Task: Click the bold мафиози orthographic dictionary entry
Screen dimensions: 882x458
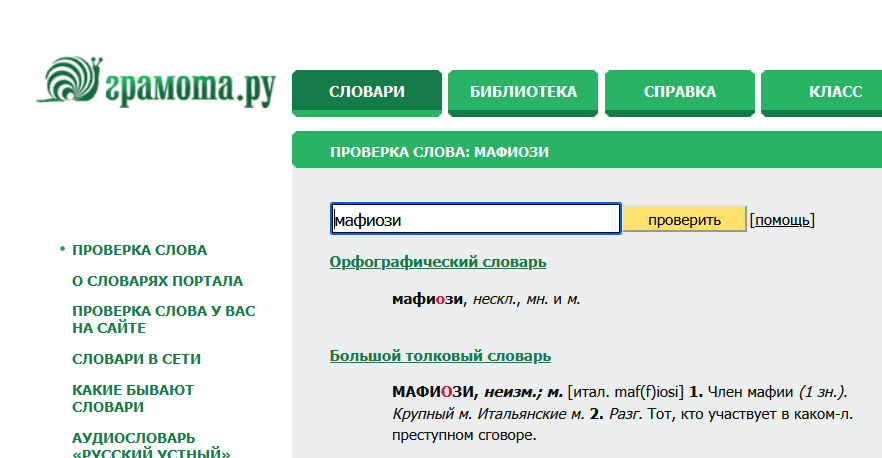Action: tap(427, 299)
